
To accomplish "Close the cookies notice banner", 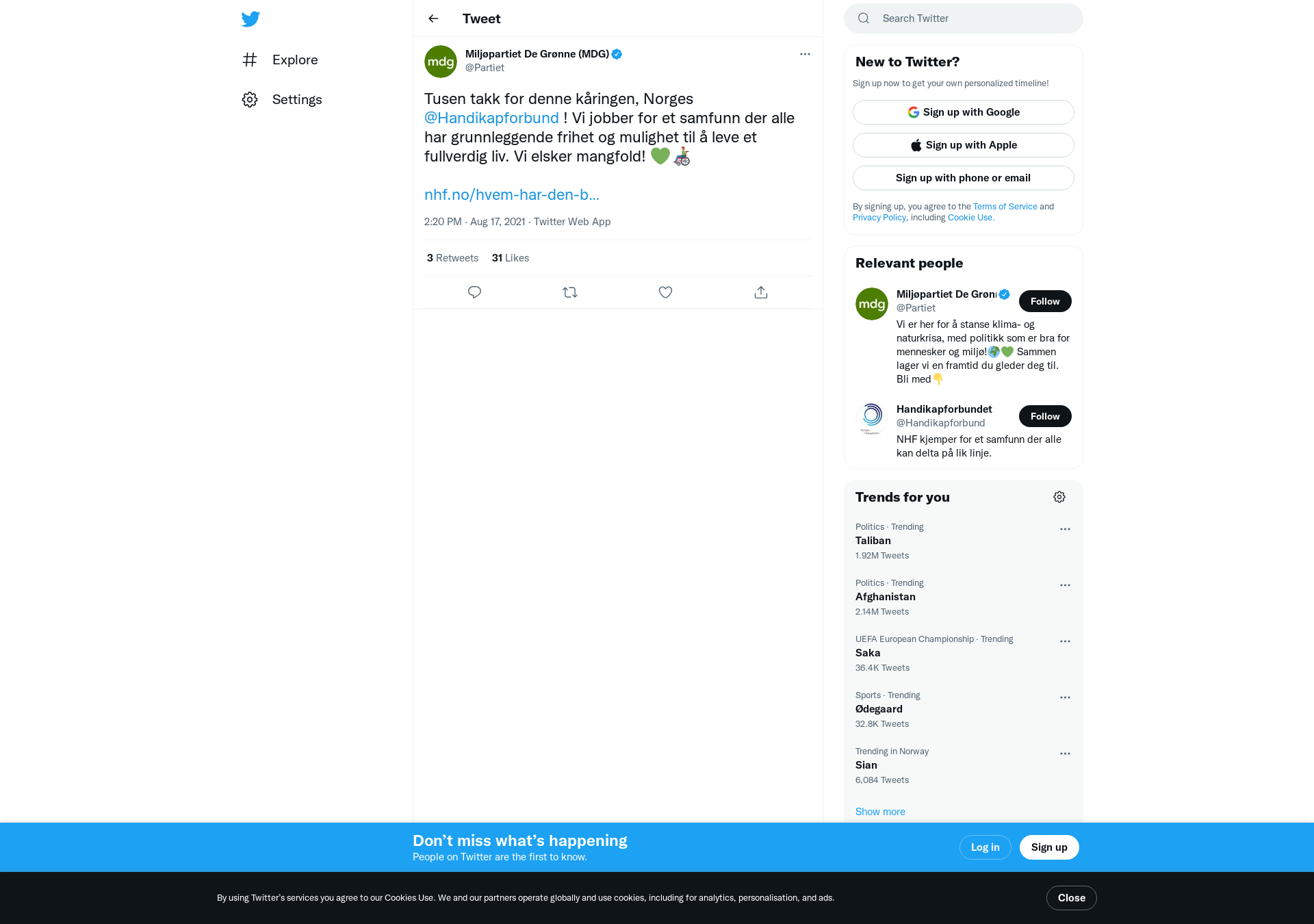I will [1072, 898].
